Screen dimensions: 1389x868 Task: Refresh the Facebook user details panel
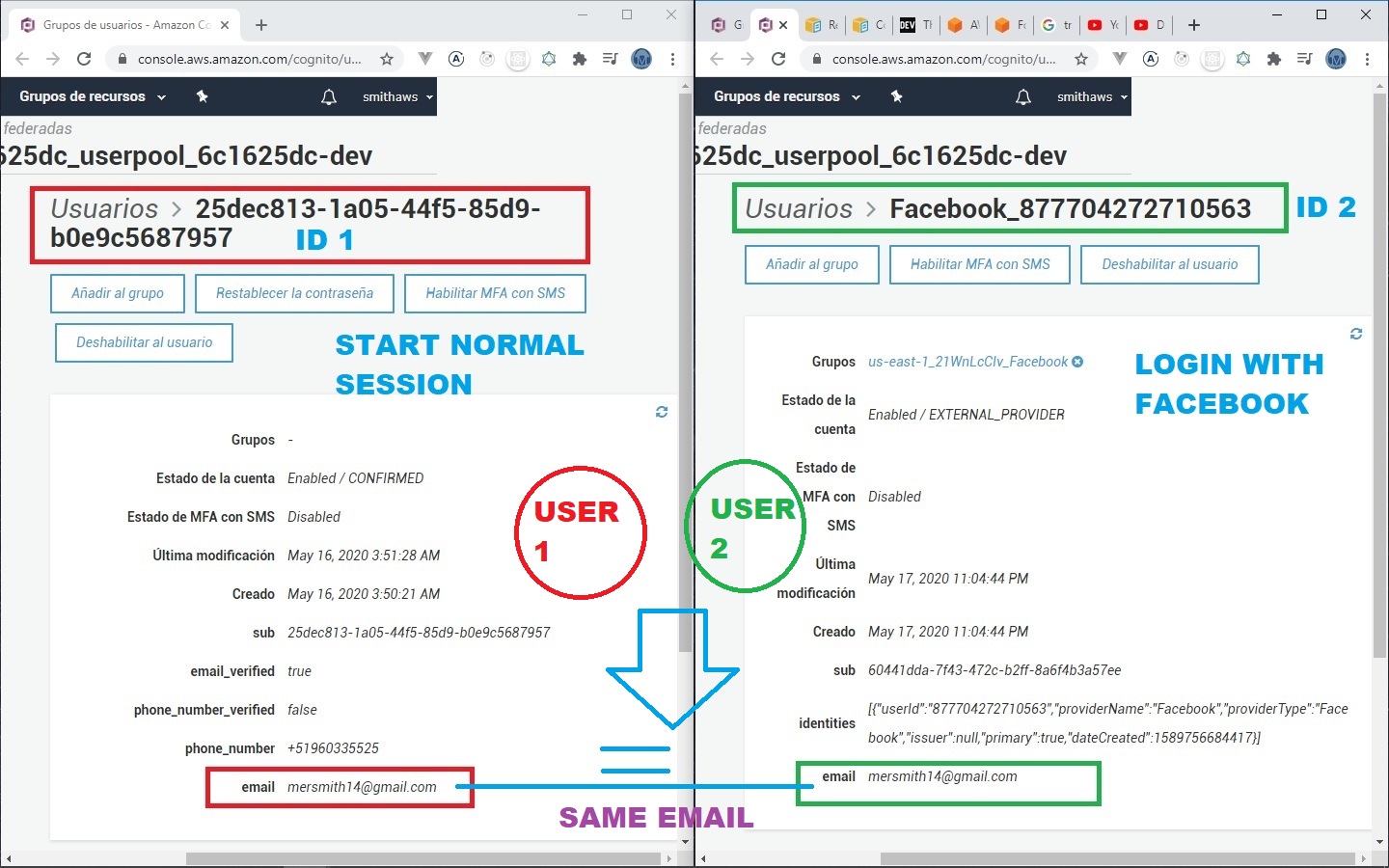1356,334
